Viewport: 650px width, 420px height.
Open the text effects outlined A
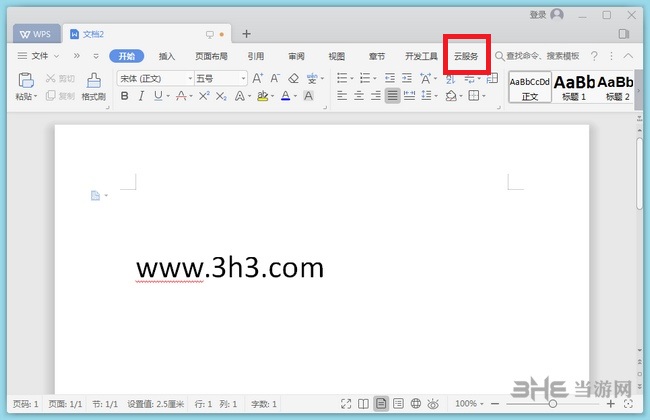point(240,96)
